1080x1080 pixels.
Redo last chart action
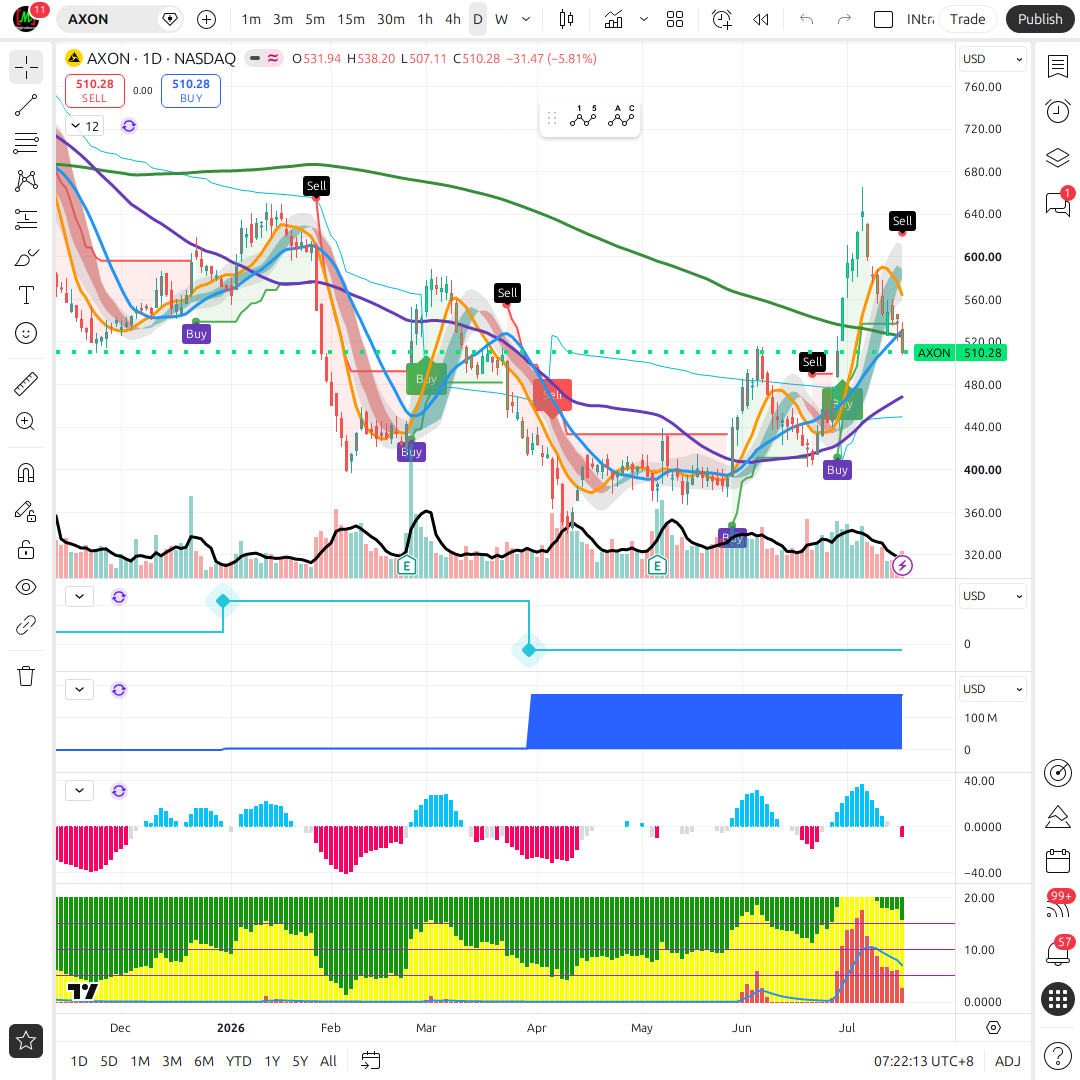click(x=844, y=19)
